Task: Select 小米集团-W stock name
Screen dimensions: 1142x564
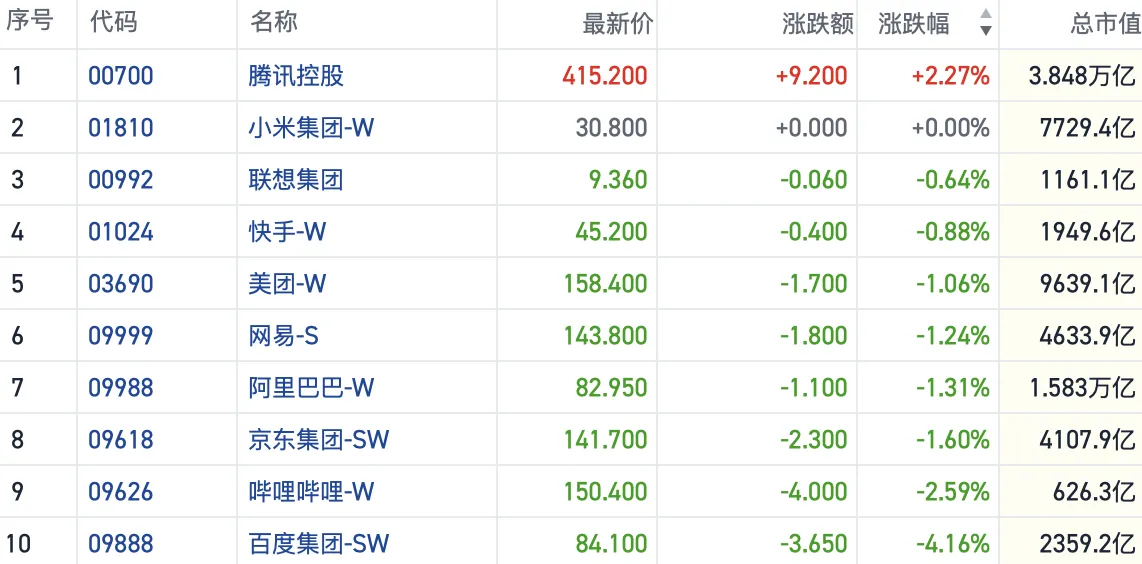Action: pyautogui.click(x=311, y=128)
